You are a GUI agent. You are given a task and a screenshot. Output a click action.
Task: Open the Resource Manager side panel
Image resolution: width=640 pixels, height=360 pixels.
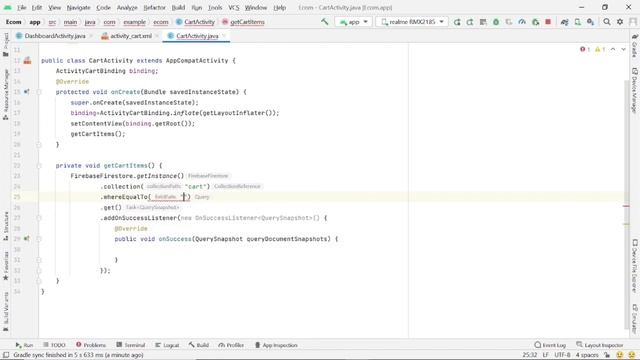pos(6,94)
